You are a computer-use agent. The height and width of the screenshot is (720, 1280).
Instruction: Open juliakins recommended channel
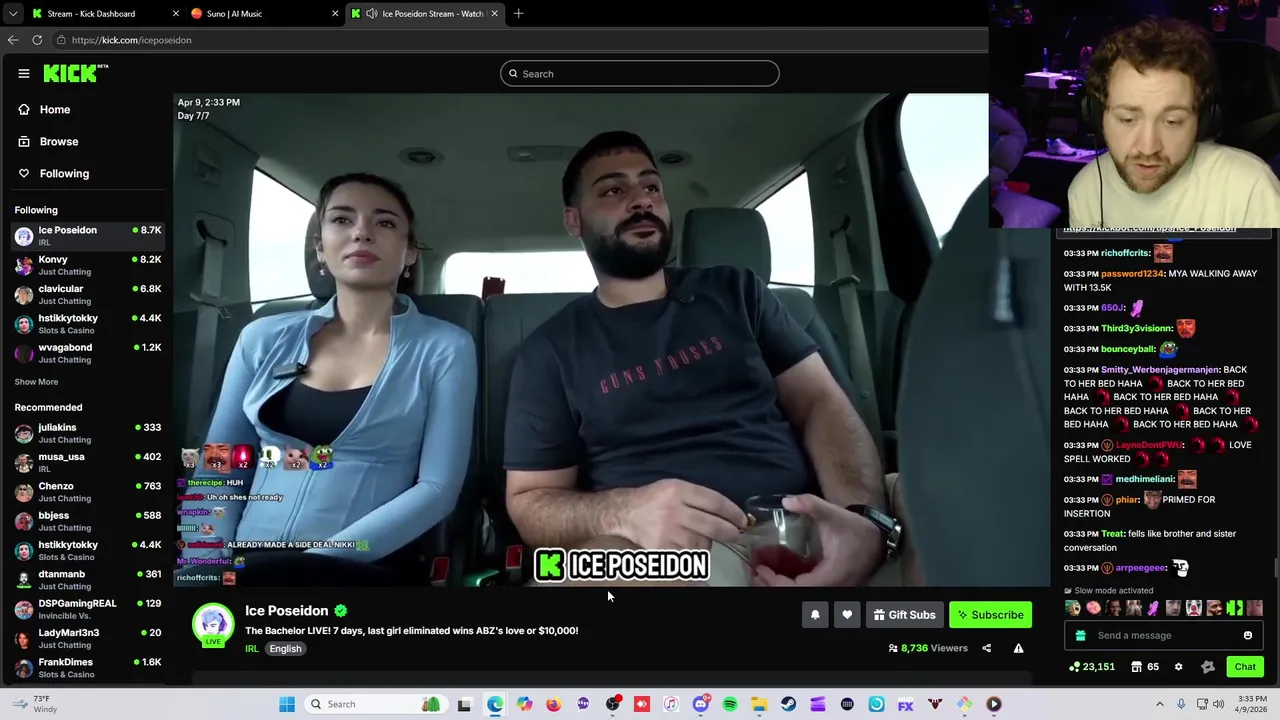click(x=89, y=433)
